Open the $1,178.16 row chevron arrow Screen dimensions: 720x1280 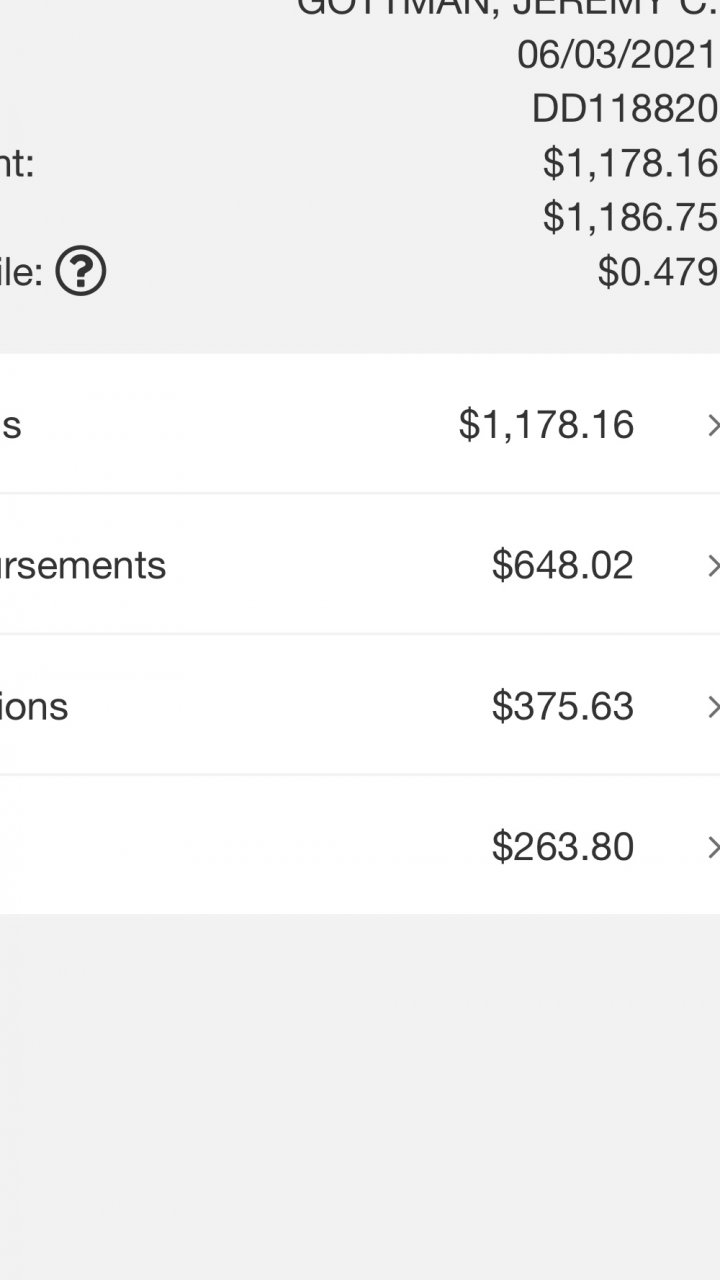click(712, 425)
